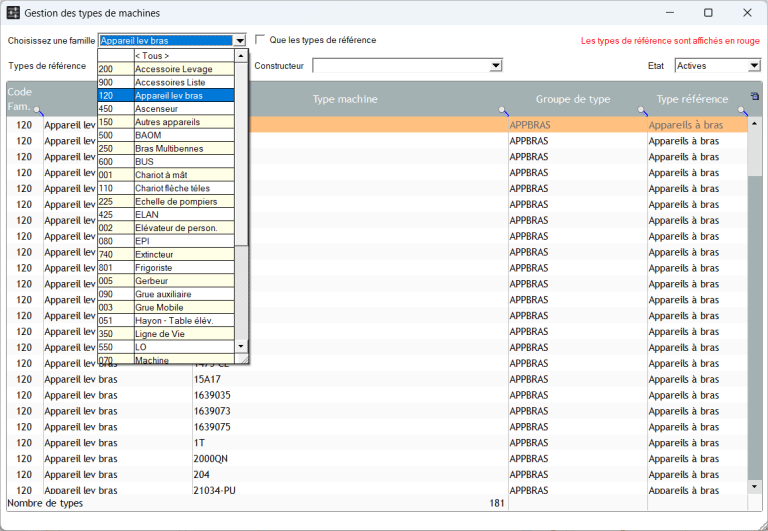
Task: Select row with type machine 204
Action: [377, 475]
